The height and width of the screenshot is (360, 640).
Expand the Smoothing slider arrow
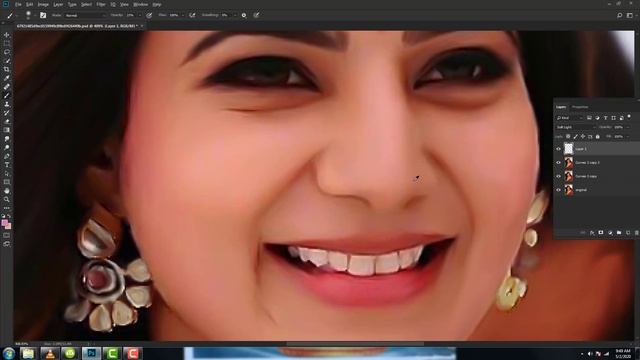click(235, 15)
